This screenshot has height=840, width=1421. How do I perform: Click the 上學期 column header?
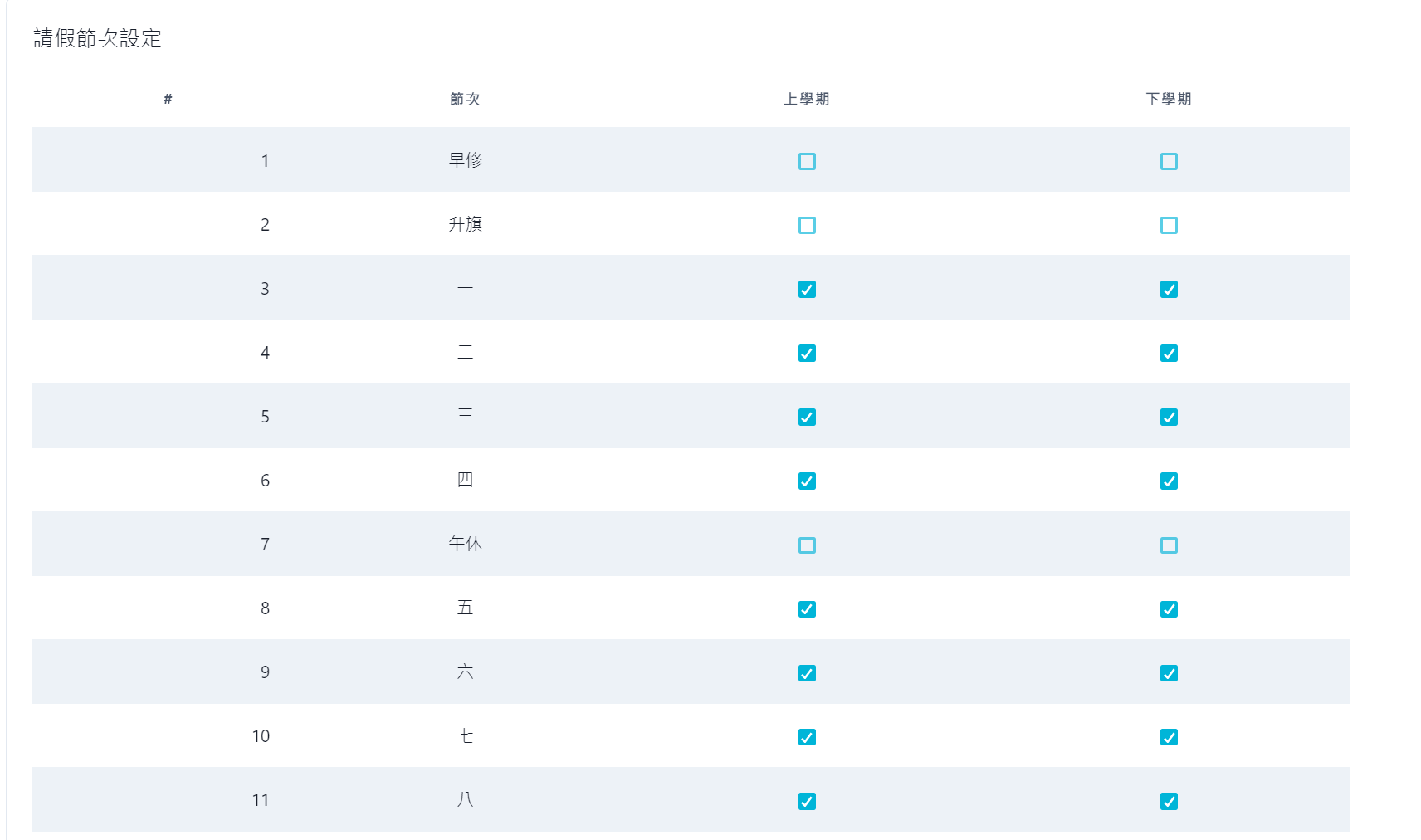[x=807, y=99]
